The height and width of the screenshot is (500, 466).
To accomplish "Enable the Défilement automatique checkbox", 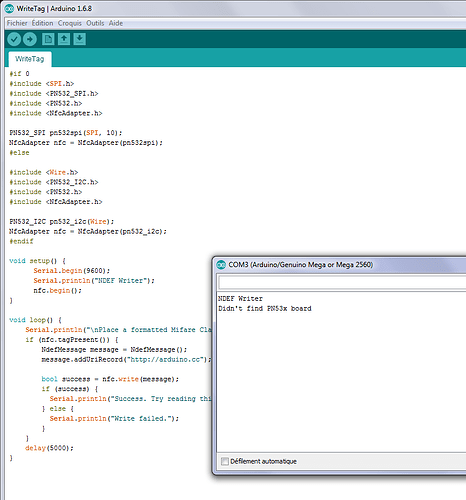I will click(x=225, y=461).
